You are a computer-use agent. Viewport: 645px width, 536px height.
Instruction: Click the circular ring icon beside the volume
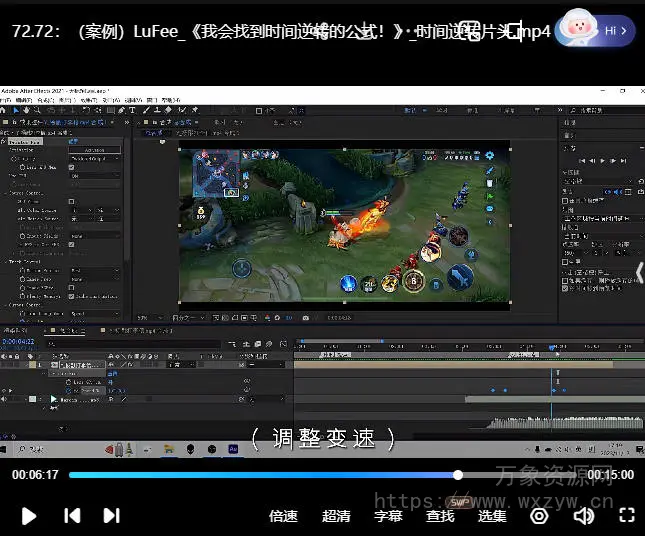[x=539, y=516]
